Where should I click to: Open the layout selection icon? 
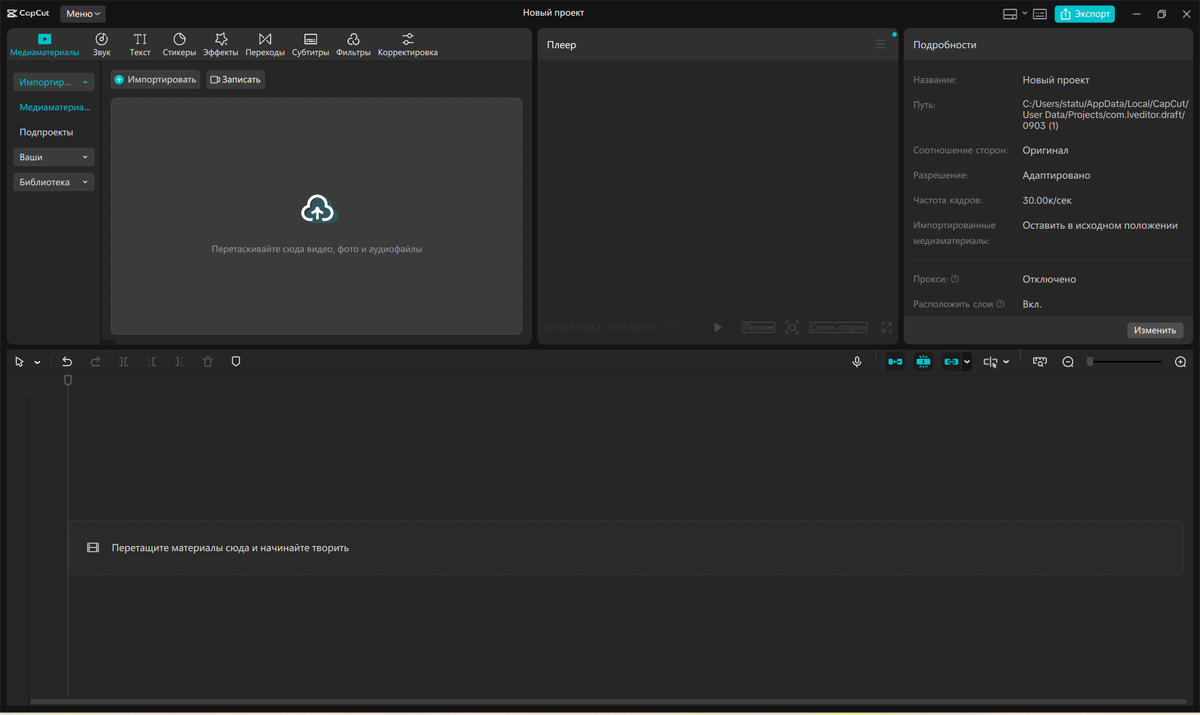pos(1010,14)
